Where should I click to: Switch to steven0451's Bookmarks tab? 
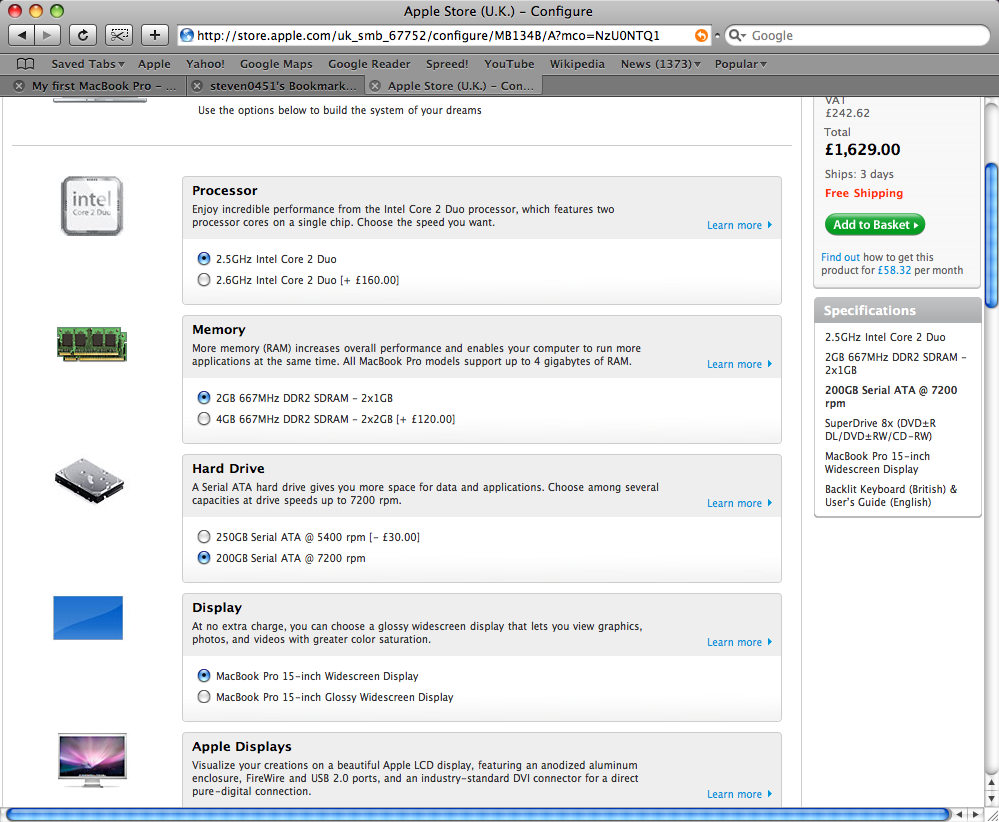[x=283, y=86]
